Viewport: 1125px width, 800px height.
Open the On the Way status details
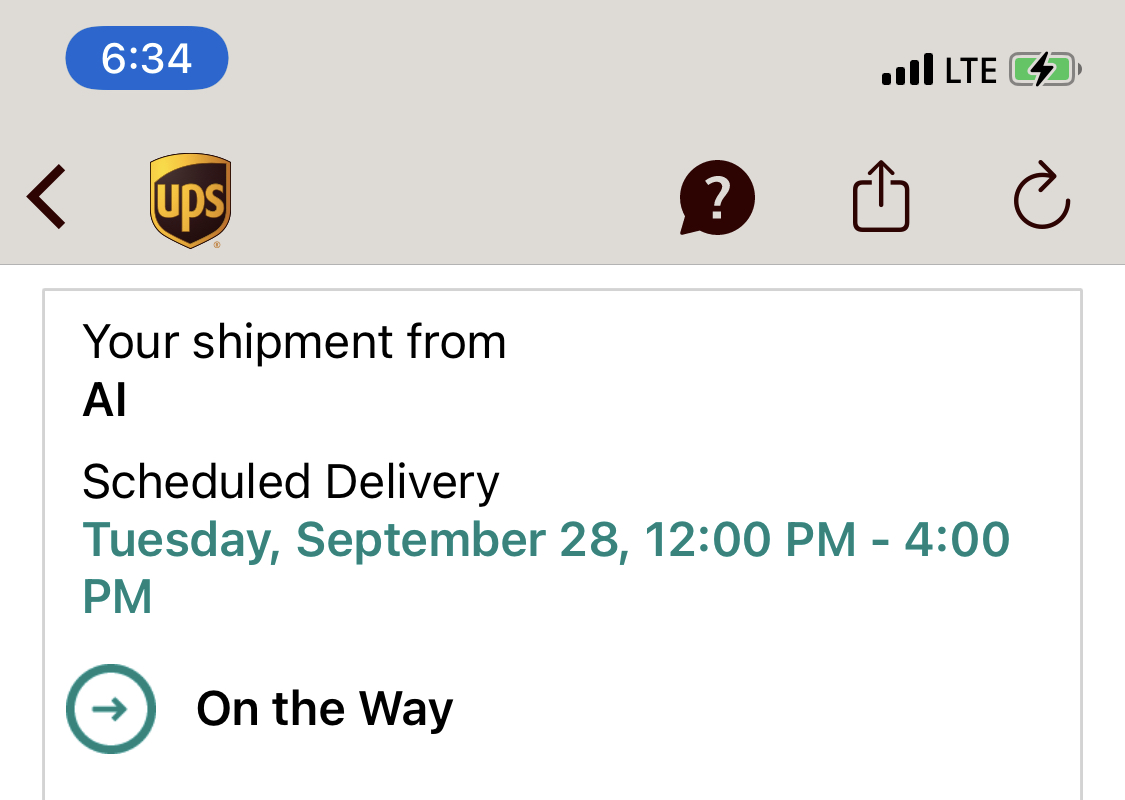324,709
